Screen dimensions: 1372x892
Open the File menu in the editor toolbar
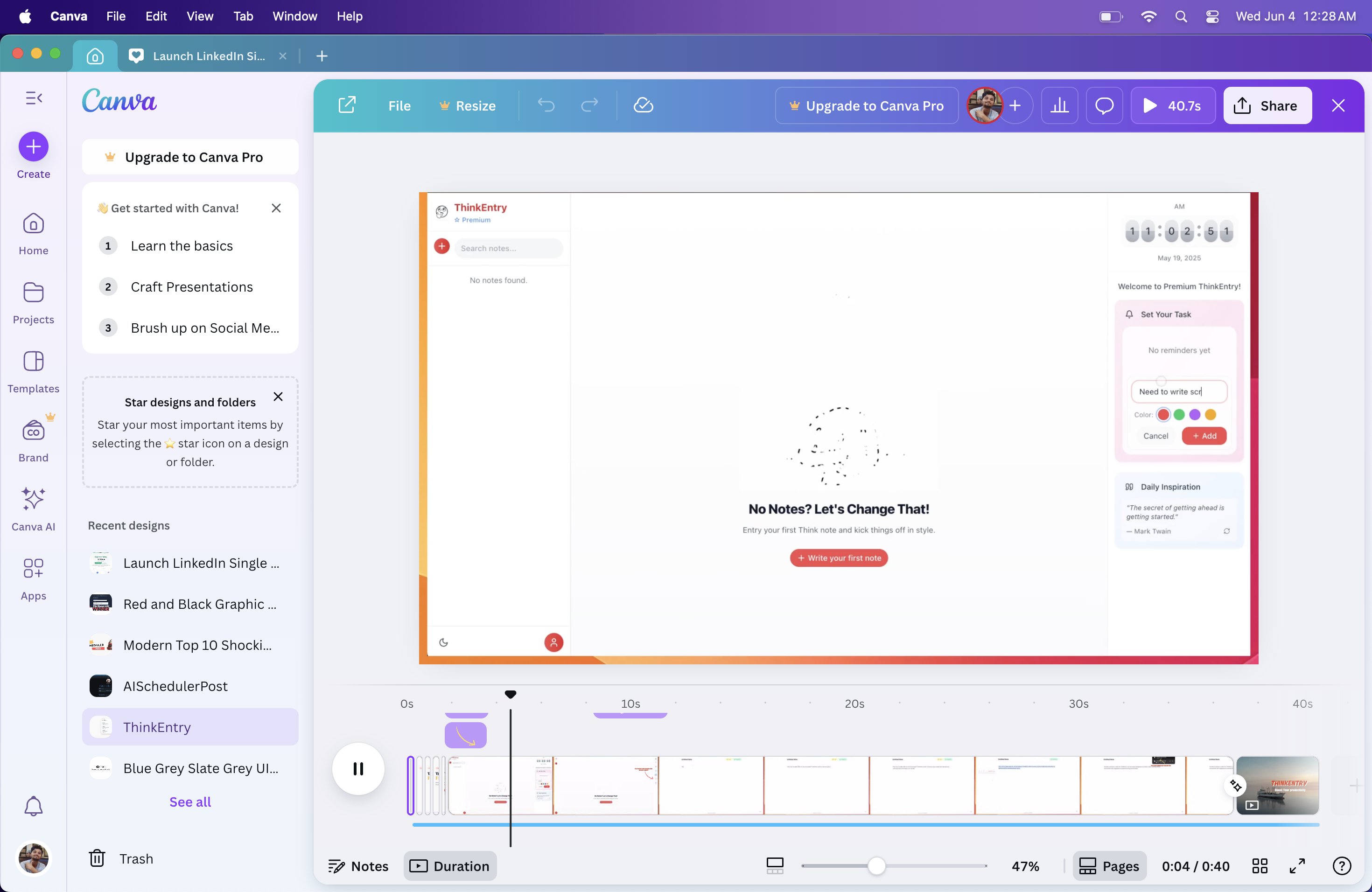pyautogui.click(x=399, y=105)
